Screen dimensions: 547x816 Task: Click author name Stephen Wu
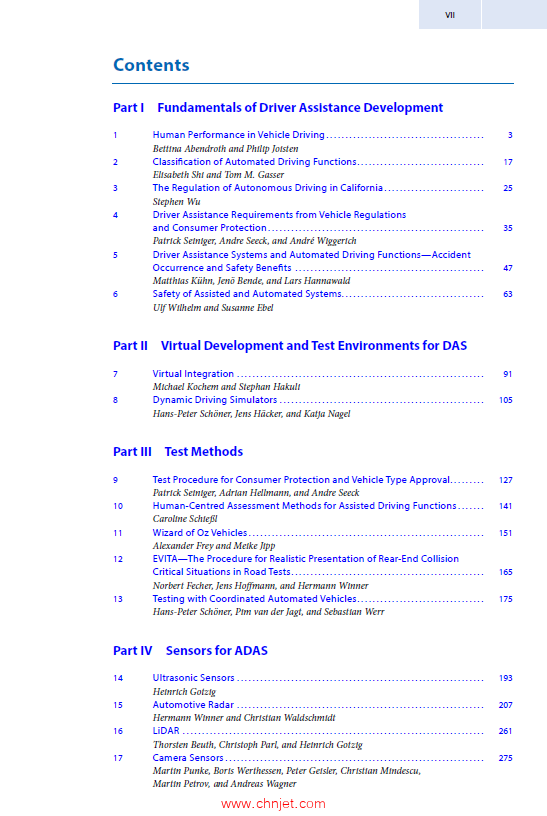[176, 202]
